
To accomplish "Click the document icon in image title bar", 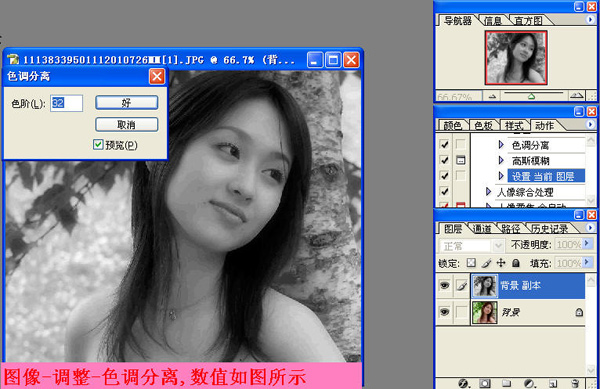I will click(x=13, y=60).
